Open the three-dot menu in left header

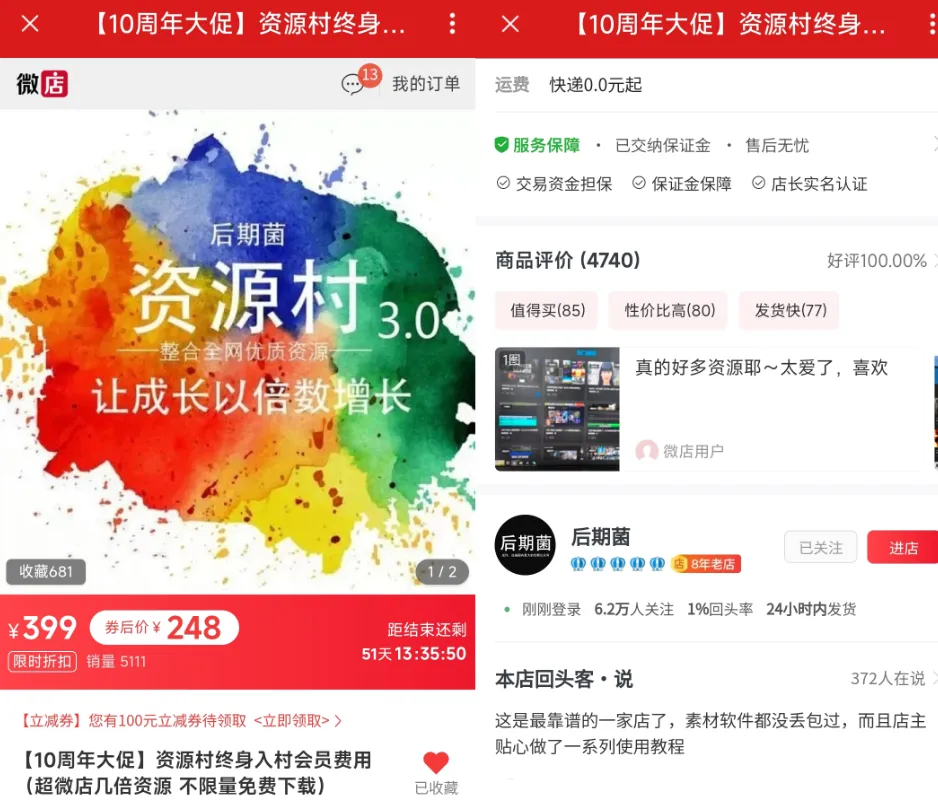pyautogui.click(x=452, y=24)
